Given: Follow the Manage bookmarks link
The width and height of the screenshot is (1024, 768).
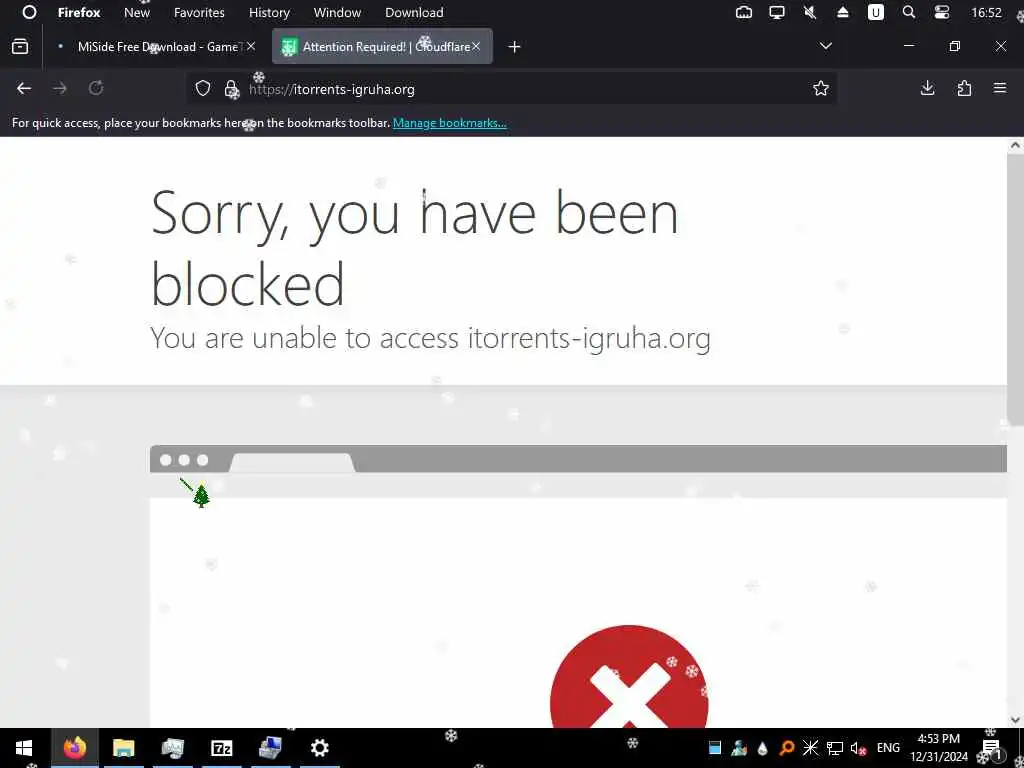Looking at the screenshot, I should [449, 123].
